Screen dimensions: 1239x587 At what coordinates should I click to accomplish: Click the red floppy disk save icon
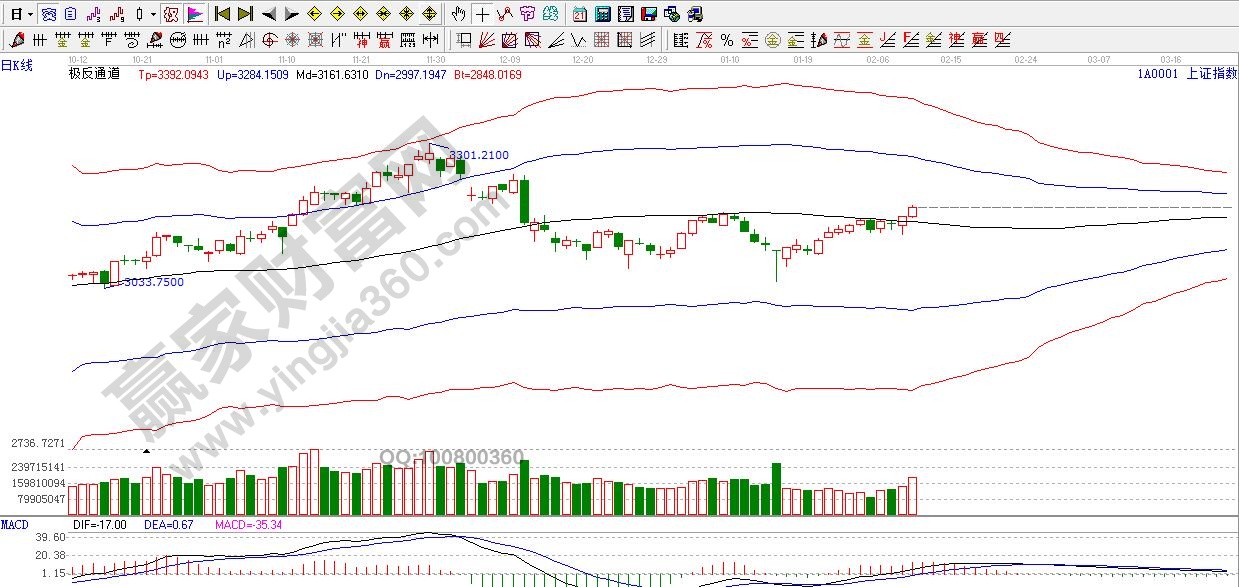coord(648,14)
